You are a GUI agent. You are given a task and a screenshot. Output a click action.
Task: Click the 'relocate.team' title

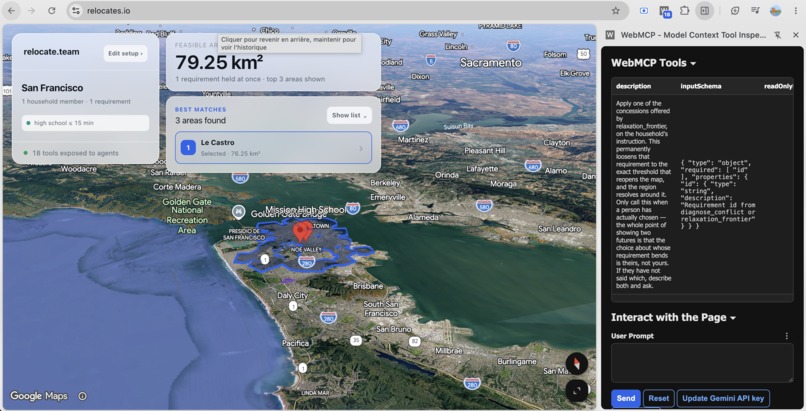click(51, 52)
